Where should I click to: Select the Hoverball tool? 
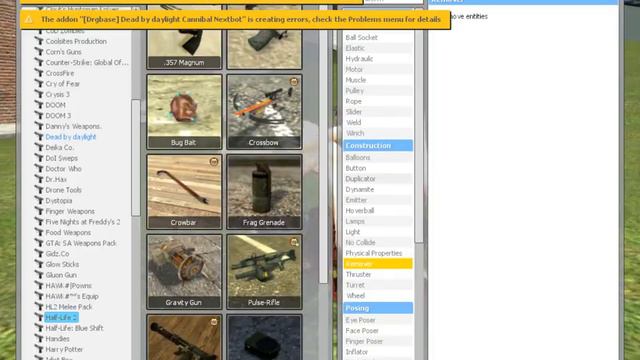[x=378, y=211]
